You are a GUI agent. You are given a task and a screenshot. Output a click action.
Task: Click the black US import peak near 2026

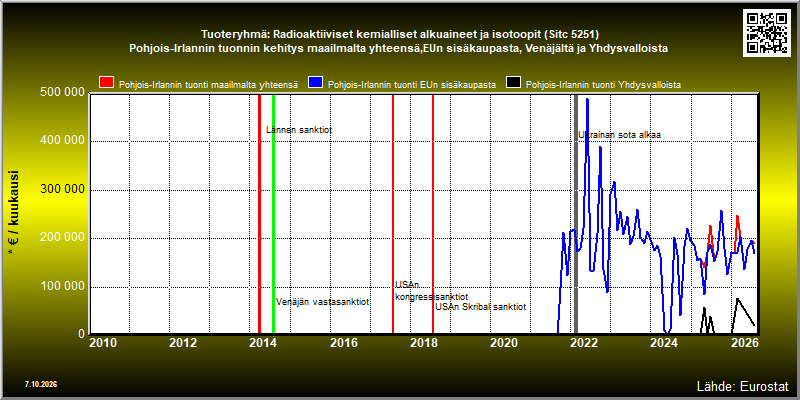(737, 299)
